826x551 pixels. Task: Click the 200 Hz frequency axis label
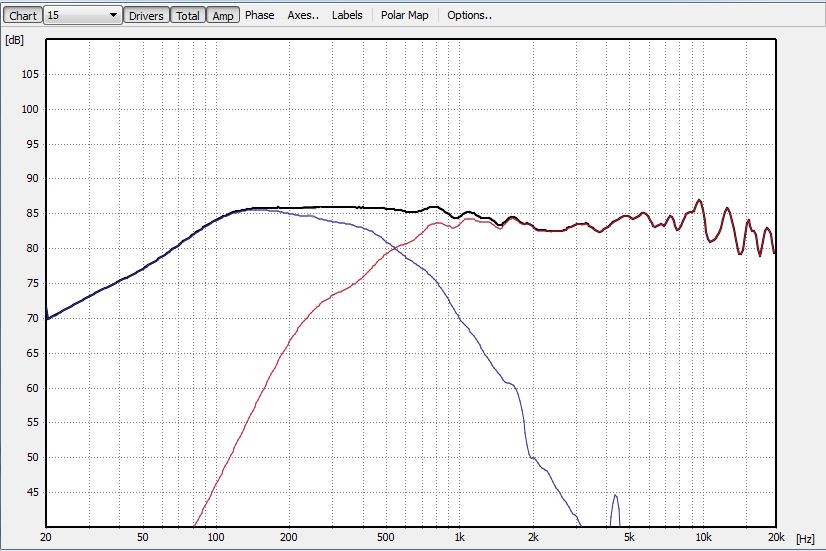pyautogui.click(x=290, y=538)
